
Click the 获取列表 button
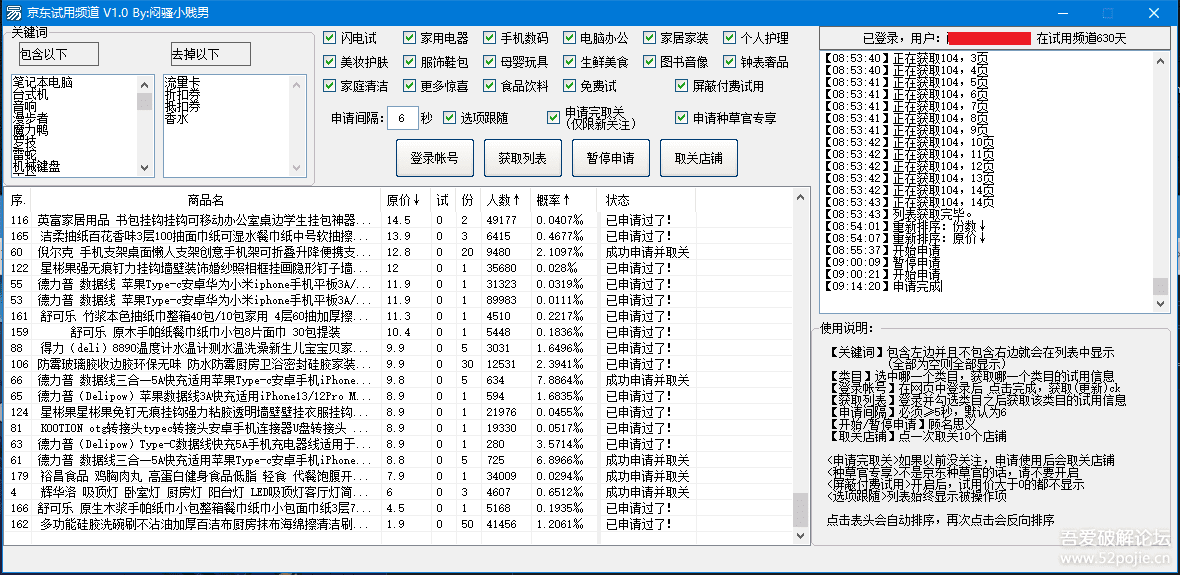click(x=522, y=158)
